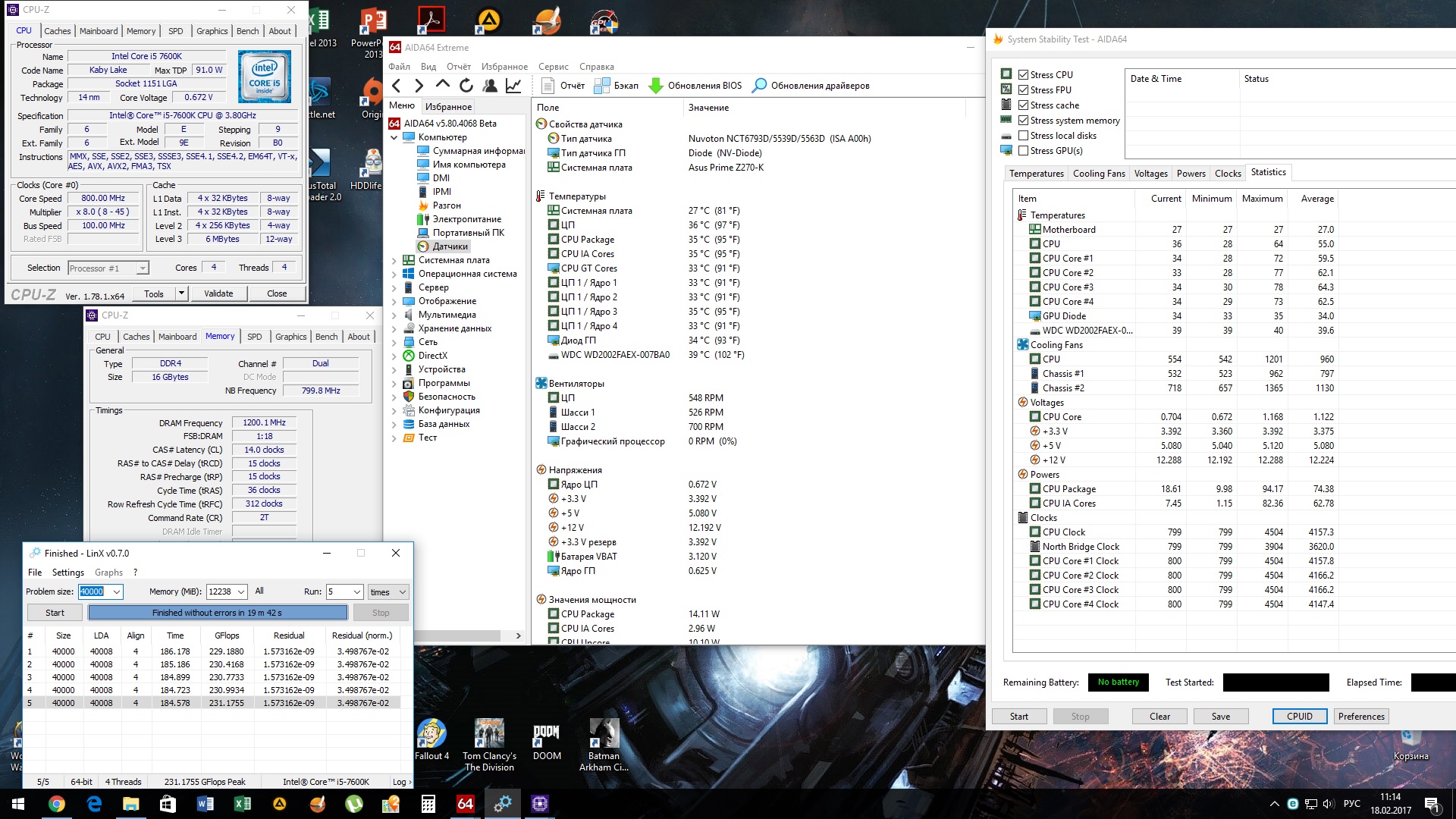Click the AIDA64 Back navigation arrow
1456x819 pixels.
(x=397, y=86)
